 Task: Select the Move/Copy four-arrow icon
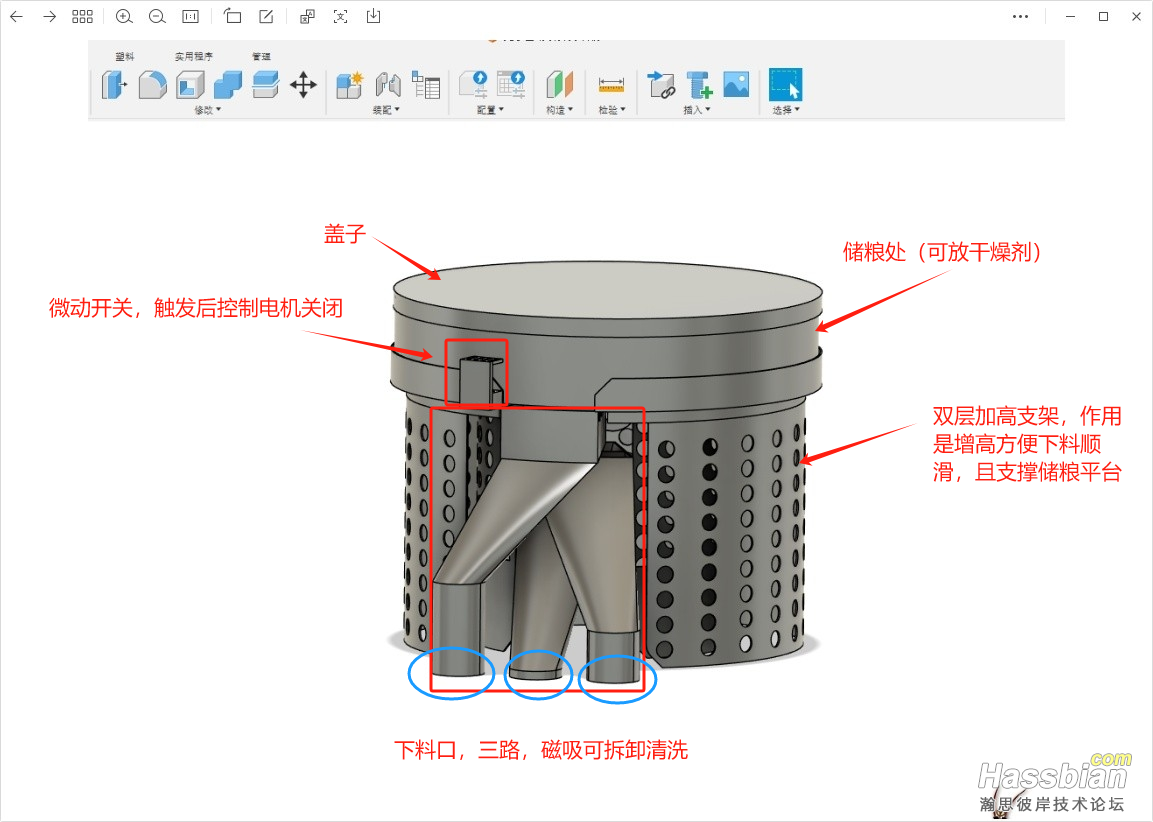[x=303, y=85]
